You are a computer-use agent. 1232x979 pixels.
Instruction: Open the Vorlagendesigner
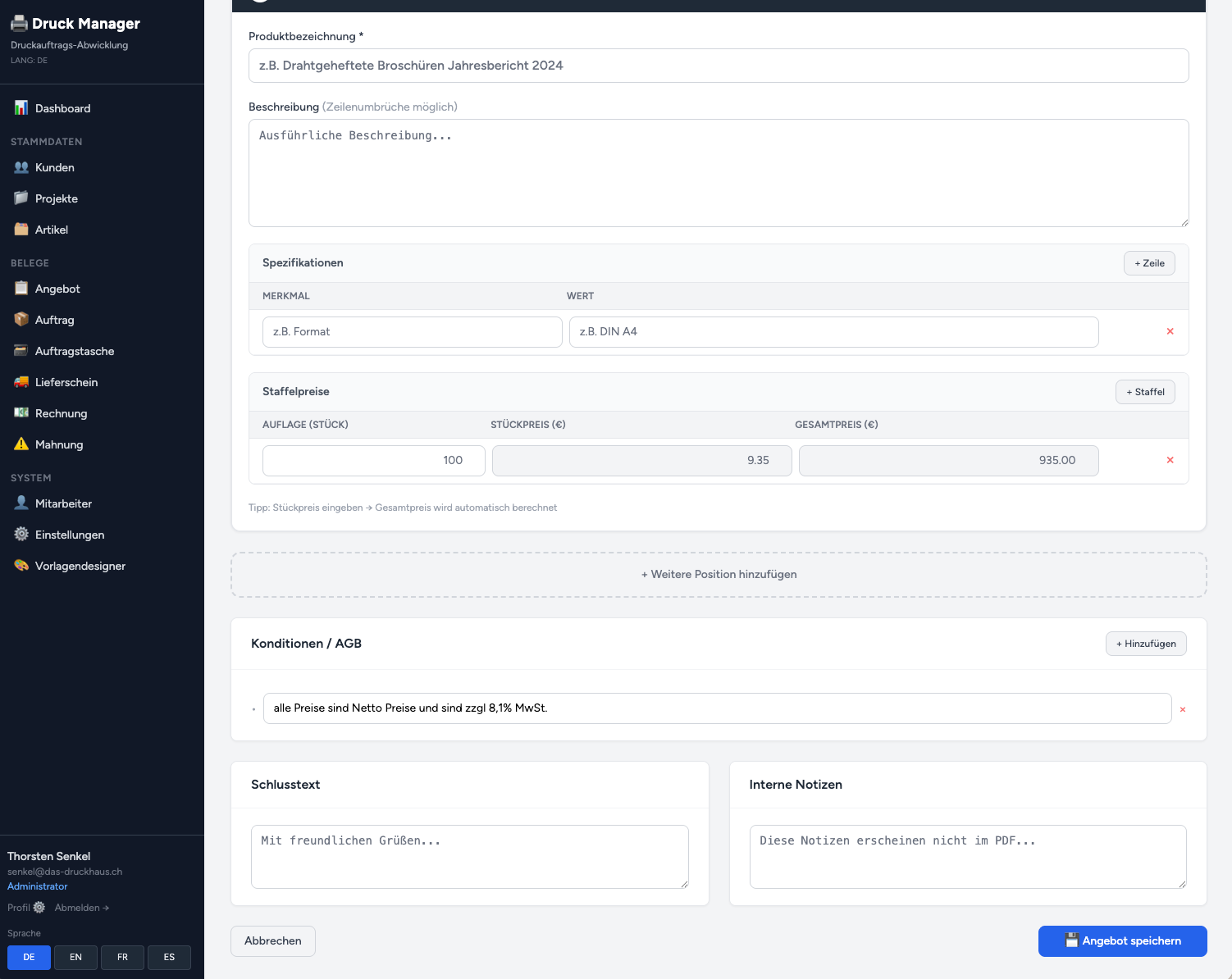pyautogui.click(x=80, y=566)
